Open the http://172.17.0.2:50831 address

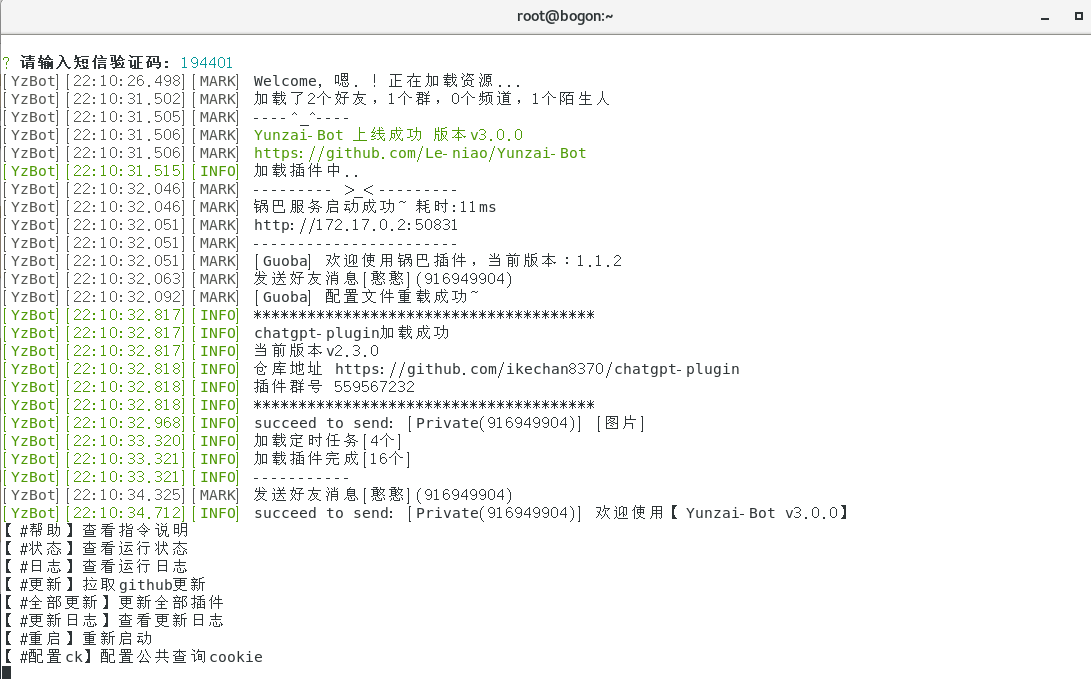(356, 225)
